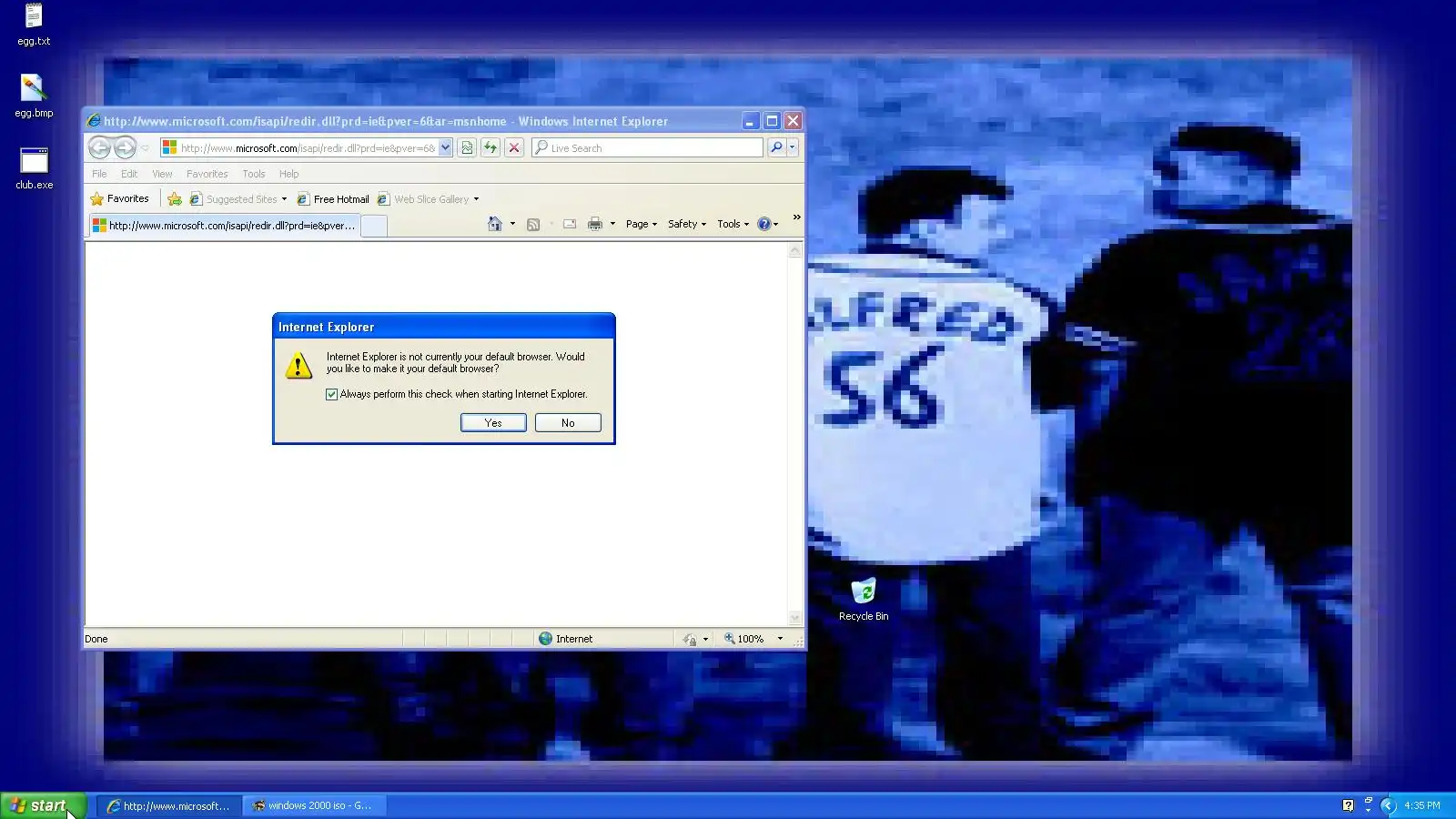
Task: Click the browser Forward arrow button
Action: 126,147
